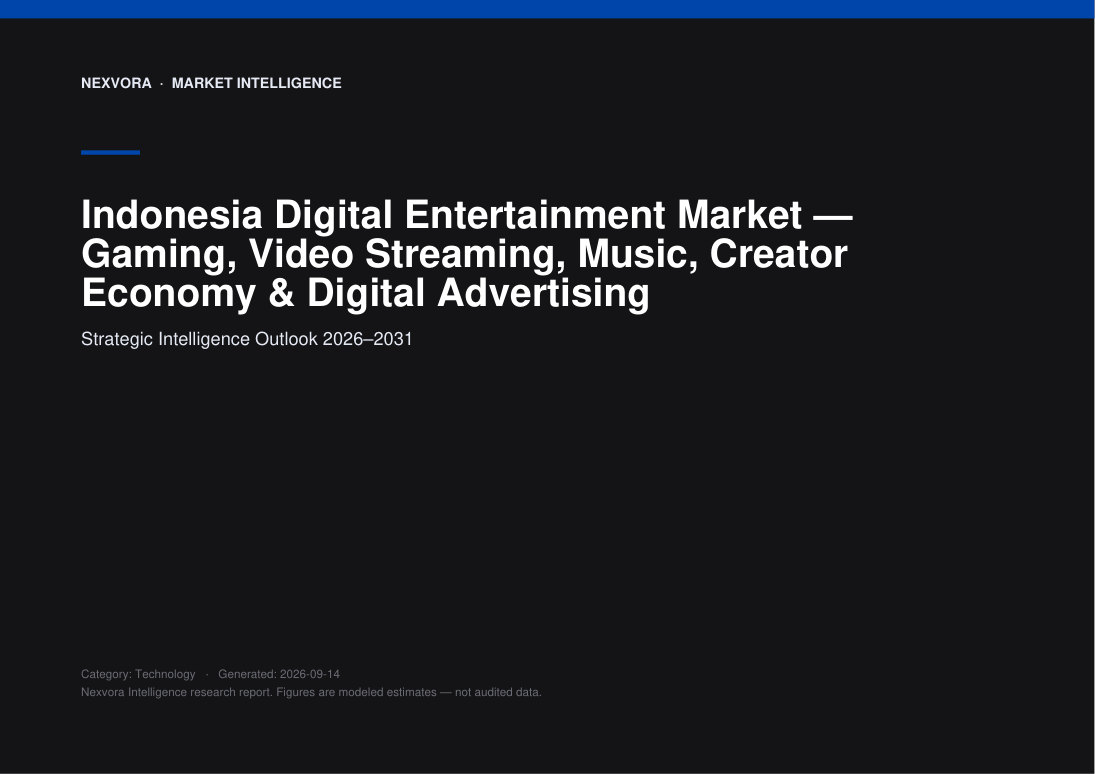Click the word Indonesia in title

coord(172,214)
